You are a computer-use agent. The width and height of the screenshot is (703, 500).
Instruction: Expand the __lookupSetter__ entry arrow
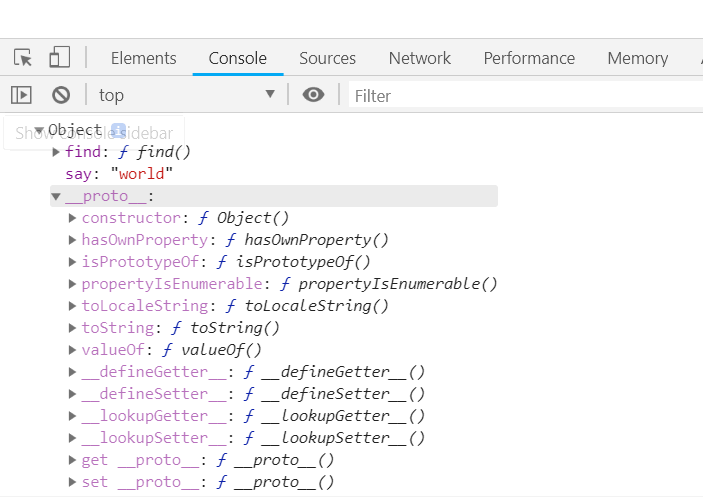pyautogui.click(x=72, y=438)
